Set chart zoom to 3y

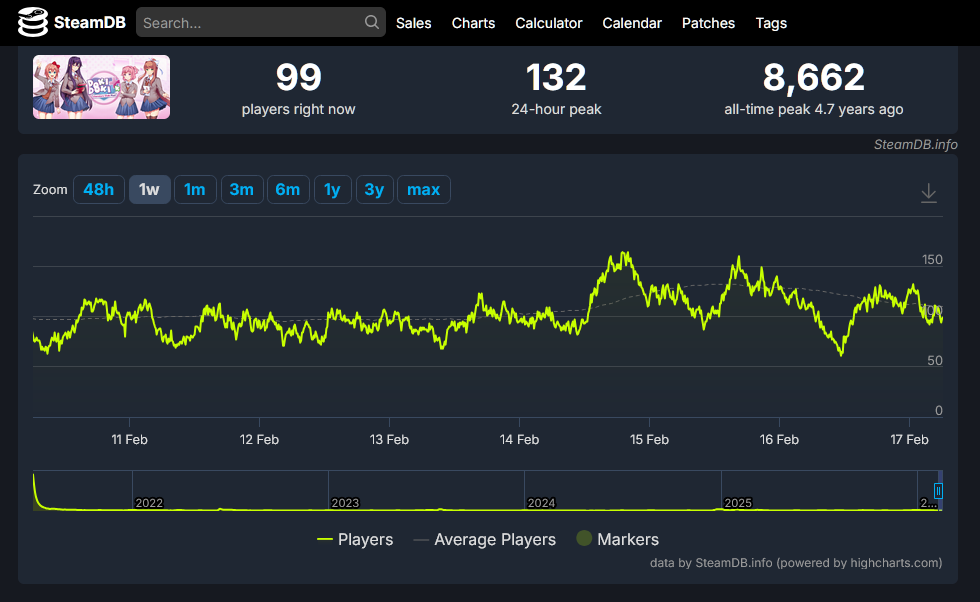click(x=374, y=189)
